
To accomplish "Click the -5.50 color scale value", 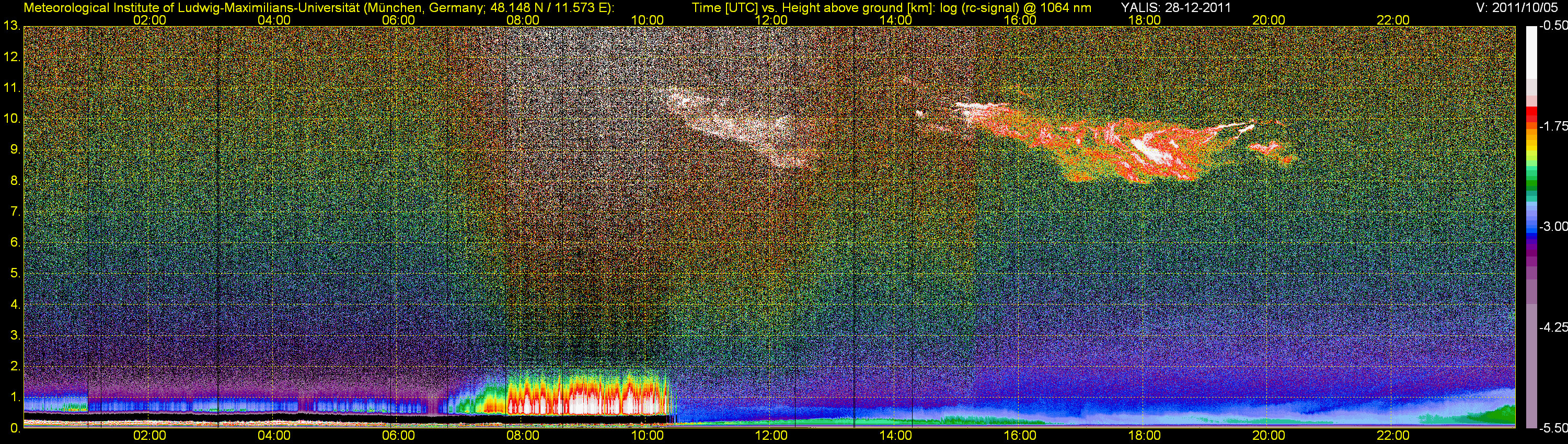I will (x=1553, y=428).
